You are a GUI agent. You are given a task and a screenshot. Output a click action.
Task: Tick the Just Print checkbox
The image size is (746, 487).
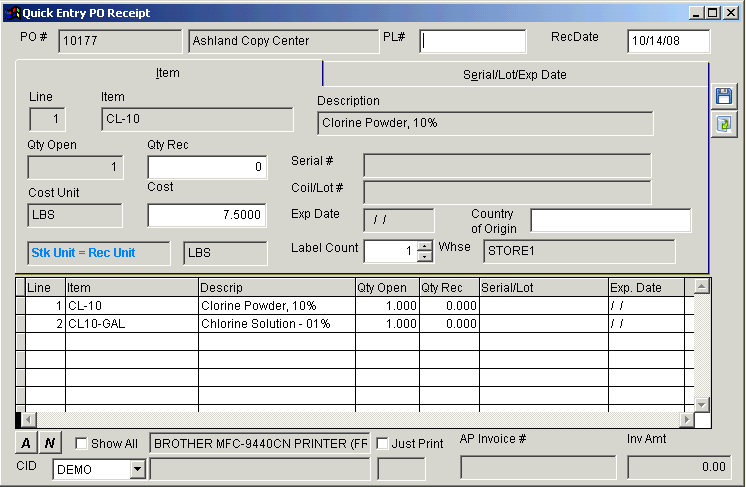point(382,443)
